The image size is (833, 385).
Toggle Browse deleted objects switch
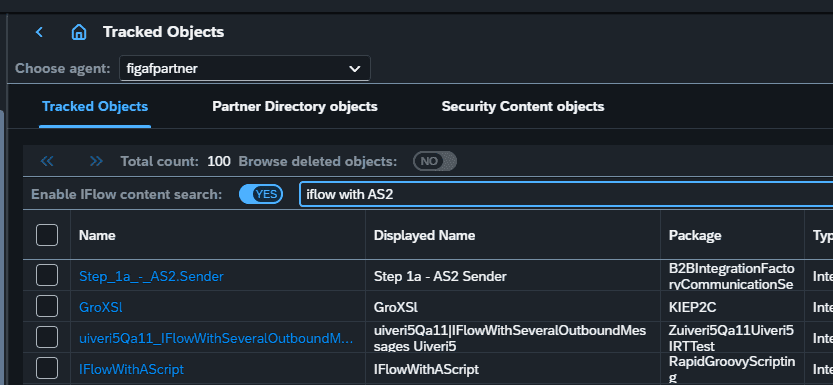pyautogui.click(x=435, y=161)
